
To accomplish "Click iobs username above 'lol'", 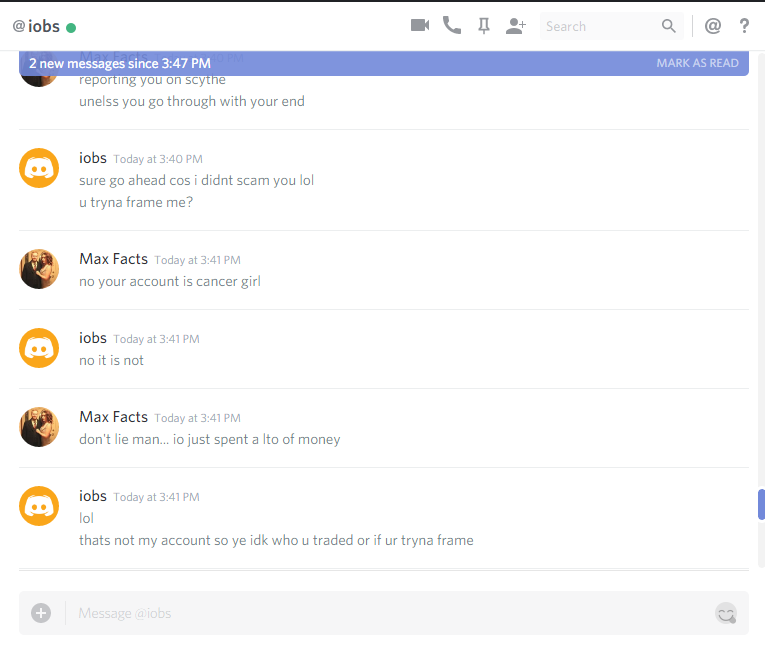I will pyautogui.click(x=93, y=496).
